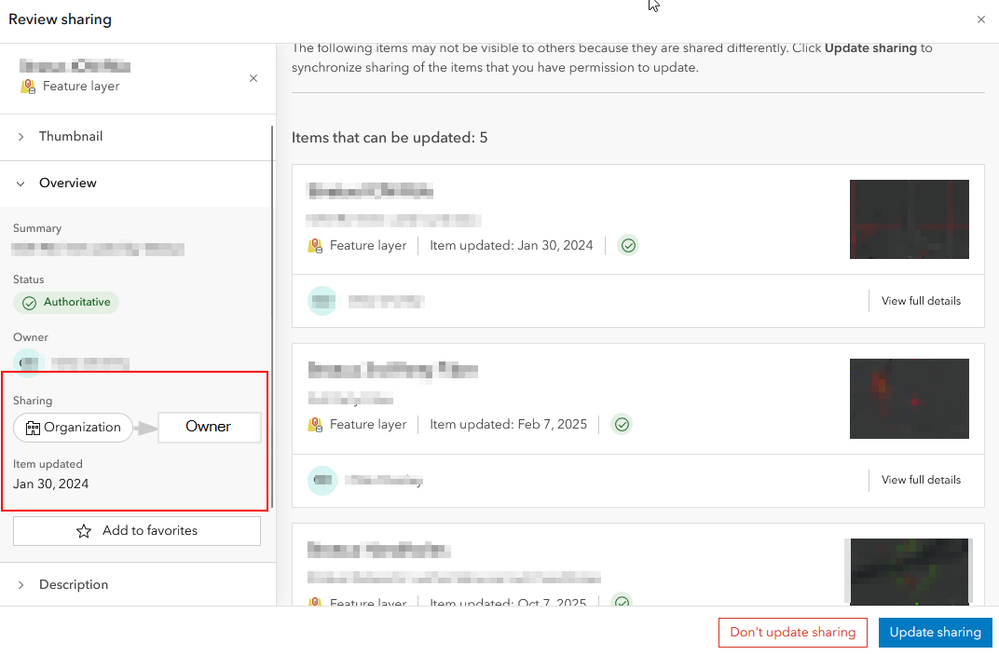The height and width of the screenshot is (654, 999).
Task: Click the organization building icon in the Sharing pill
Action: (32, 427)
